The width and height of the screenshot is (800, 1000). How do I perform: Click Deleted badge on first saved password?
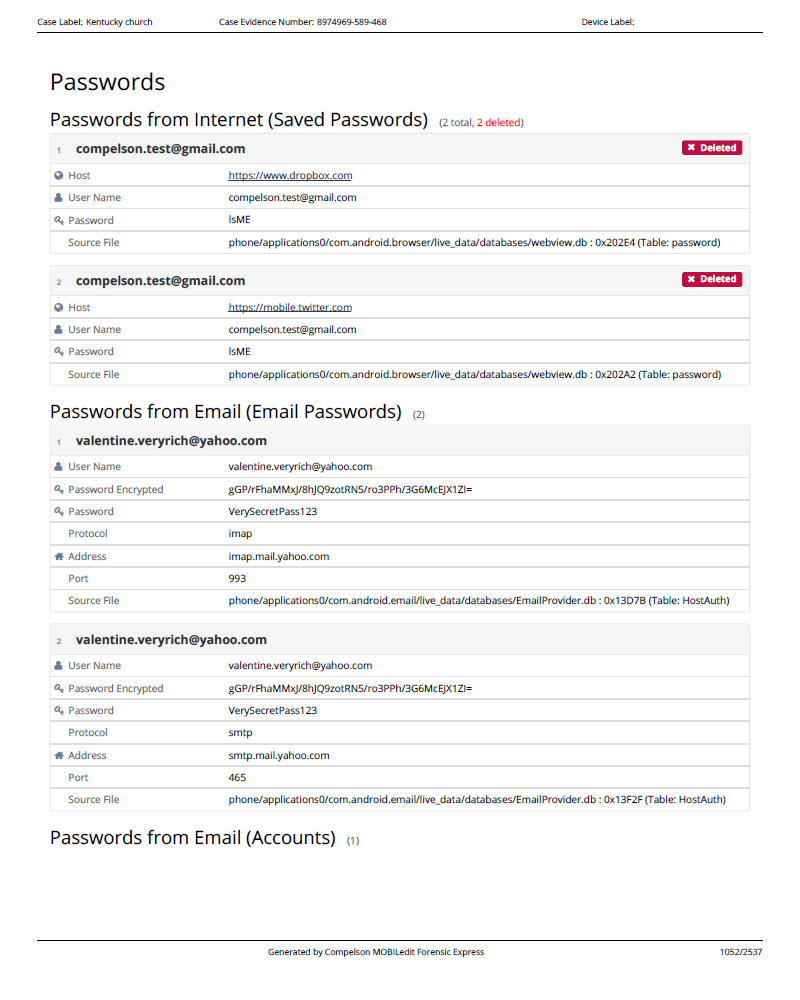712,148
